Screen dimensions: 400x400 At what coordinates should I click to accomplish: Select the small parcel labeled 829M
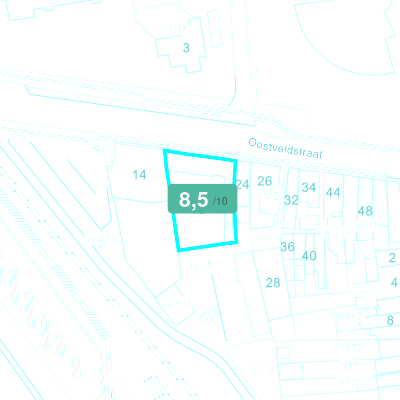(x=177, y=304)
